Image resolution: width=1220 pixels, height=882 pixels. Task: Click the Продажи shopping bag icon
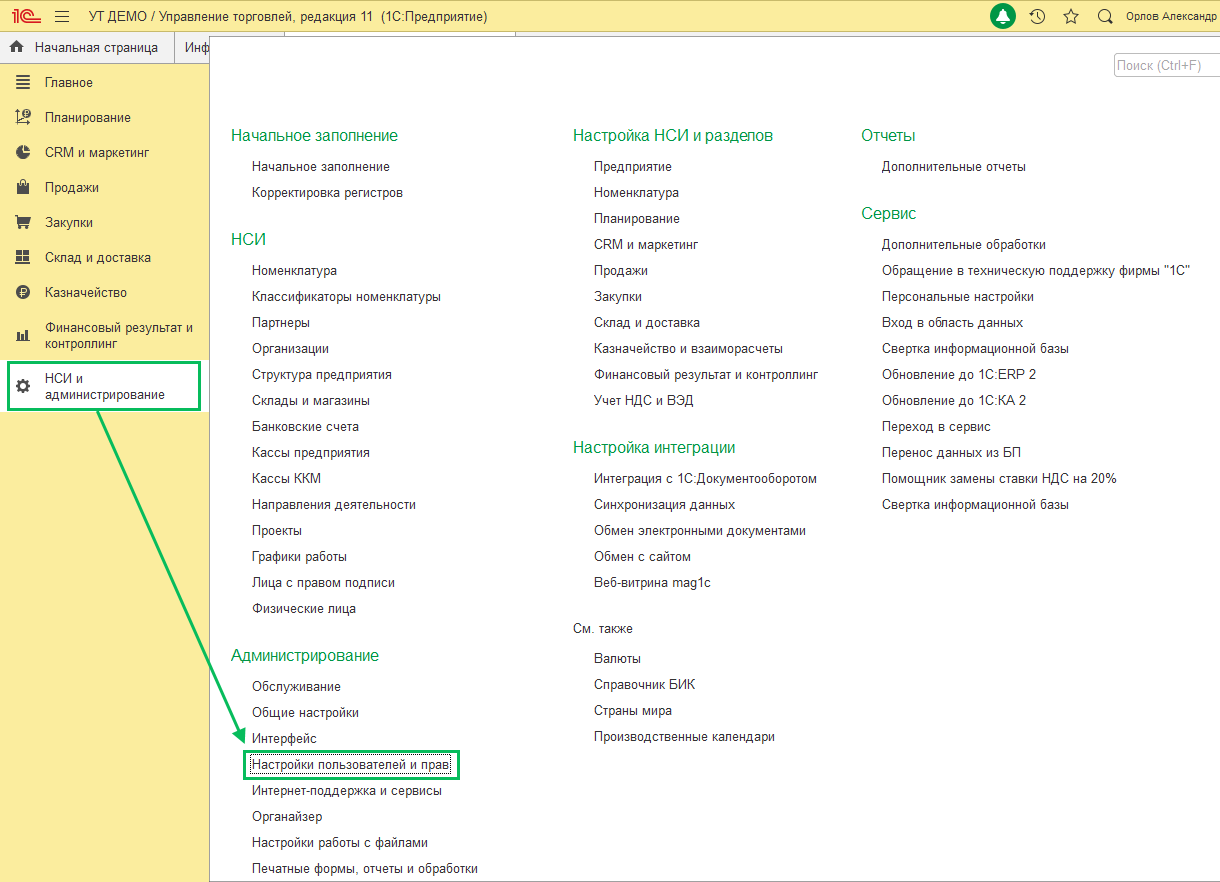(x=23, y=187)
